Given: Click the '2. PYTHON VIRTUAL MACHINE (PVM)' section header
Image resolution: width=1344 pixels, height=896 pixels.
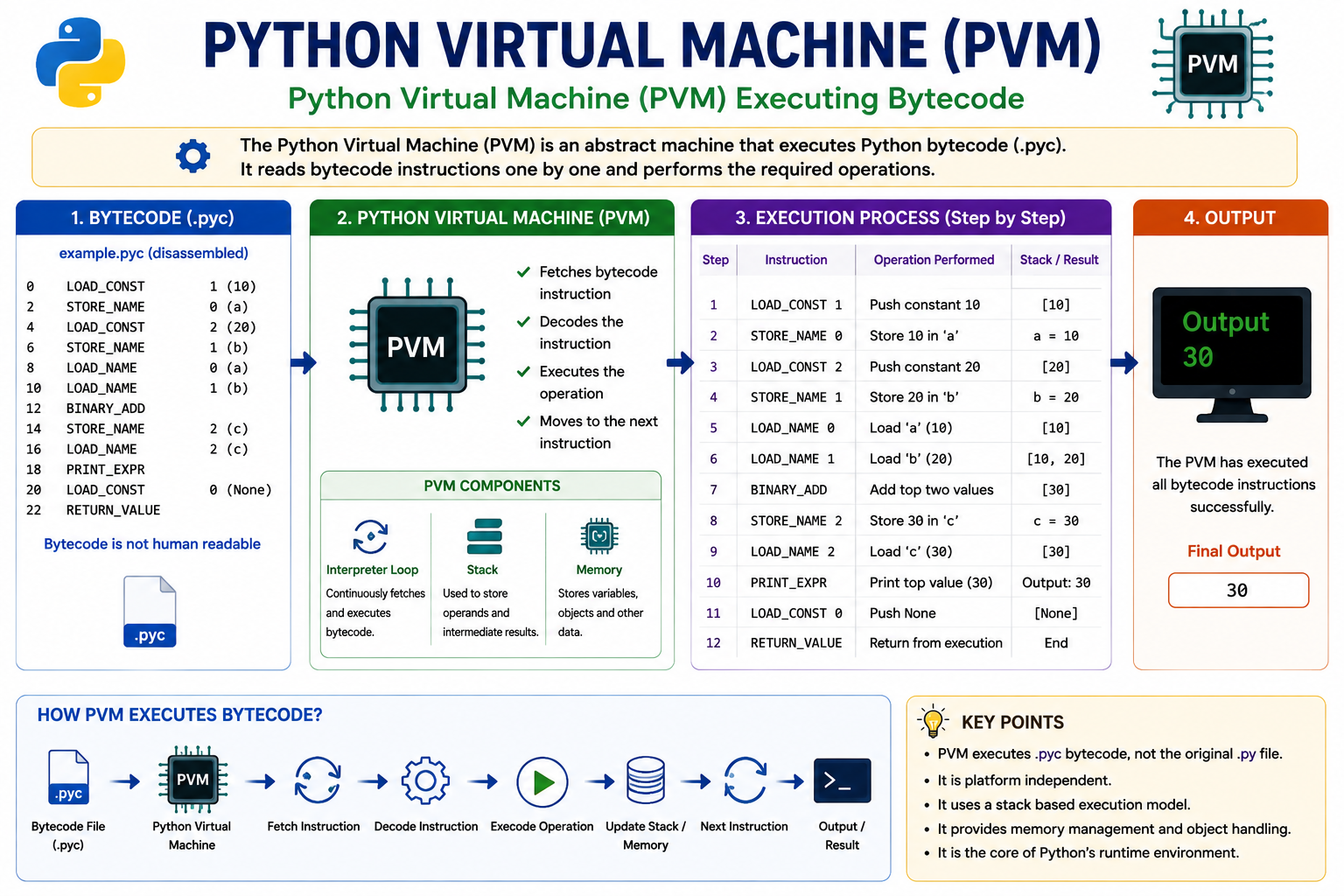Looking at the screenshot, I should (493, 218).
